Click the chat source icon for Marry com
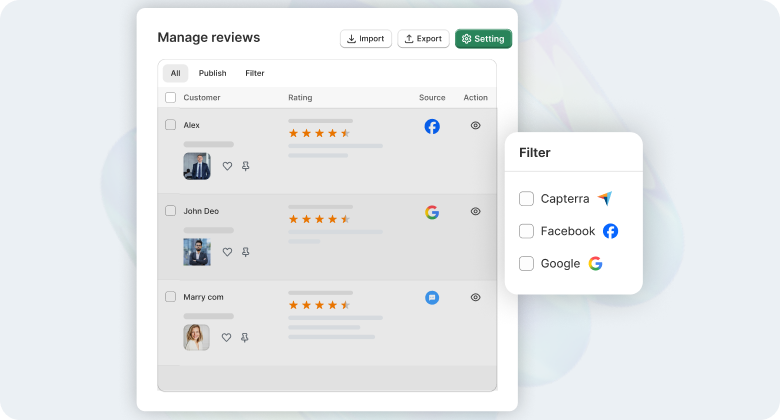Viewport: 780px width, 420px height. (432, 297)
